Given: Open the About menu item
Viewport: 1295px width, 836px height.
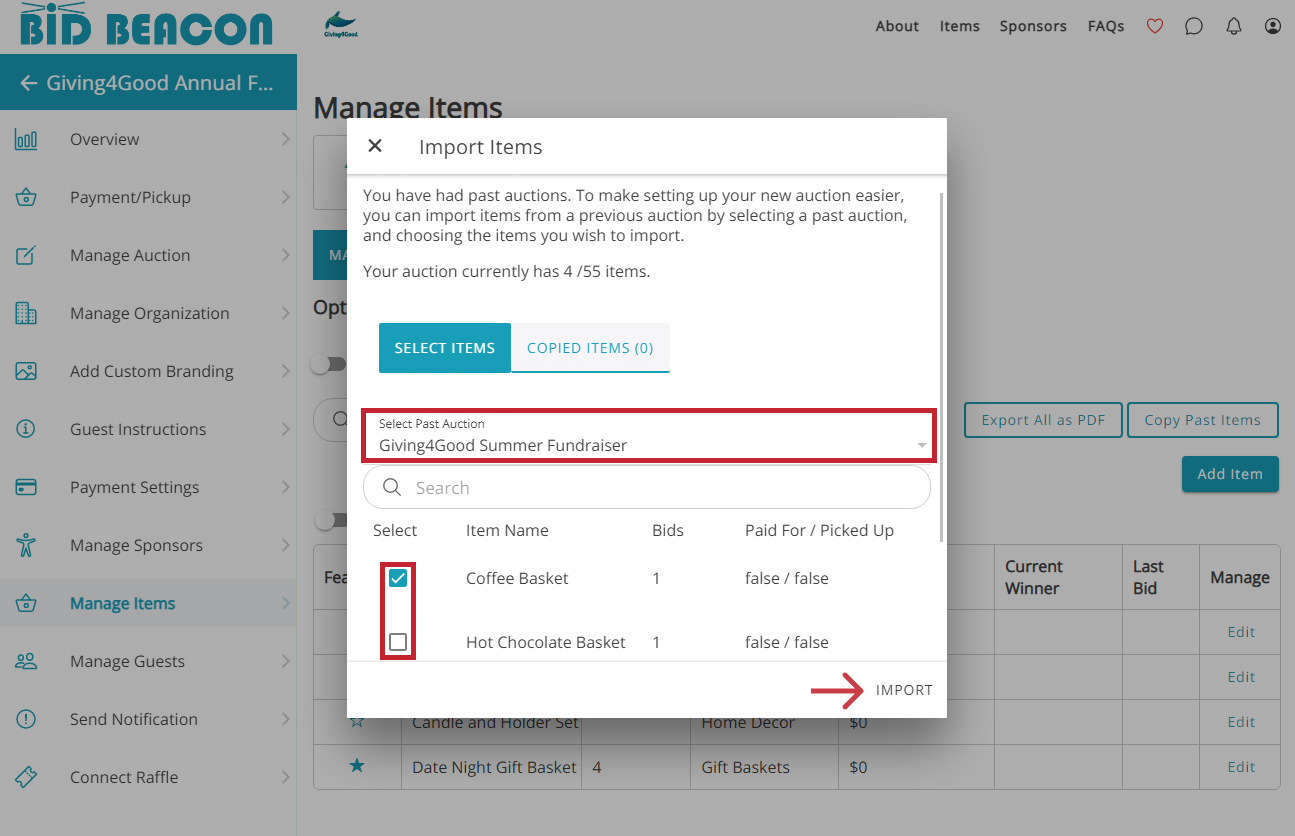Looking at the screenshot, I should [x=897, y=26].
